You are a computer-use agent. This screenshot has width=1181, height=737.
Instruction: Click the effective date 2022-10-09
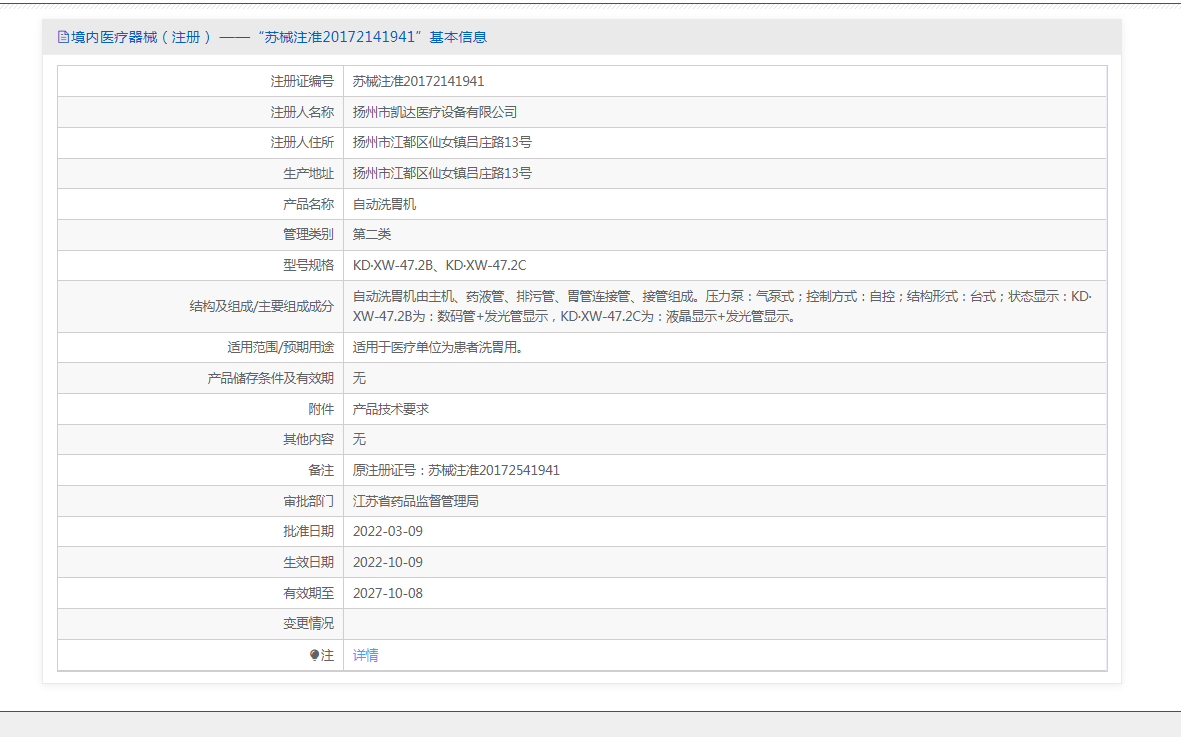click(x=388, y=562)
